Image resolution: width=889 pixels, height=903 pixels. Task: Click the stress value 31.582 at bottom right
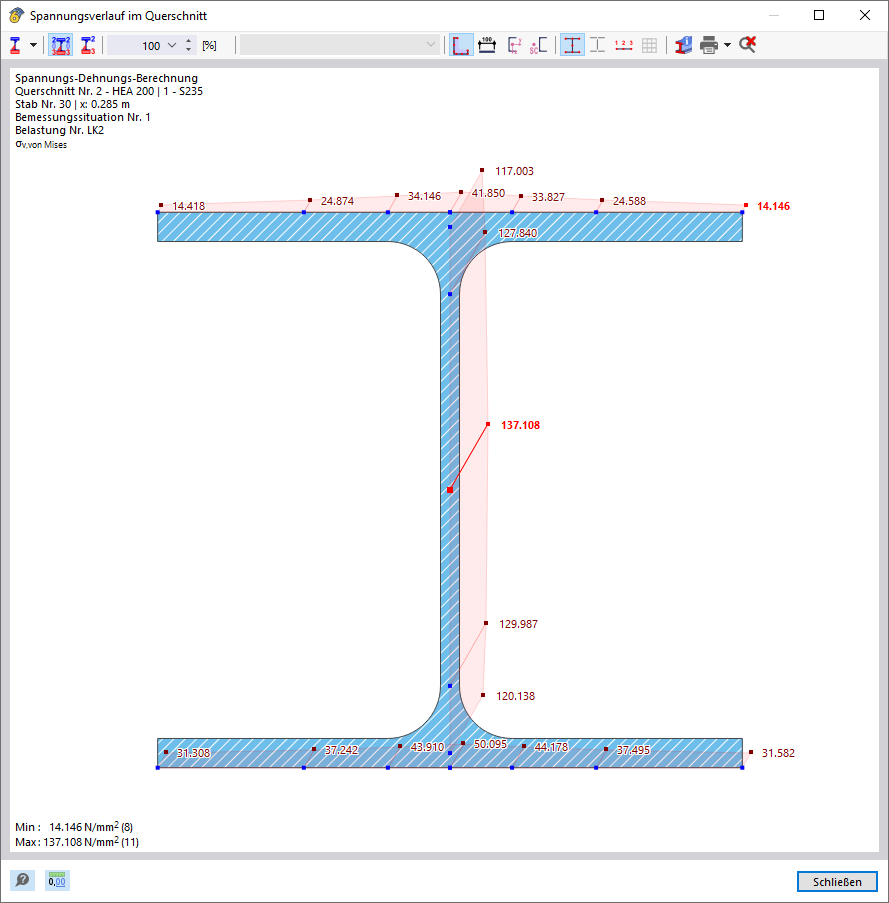coord(778,753)
